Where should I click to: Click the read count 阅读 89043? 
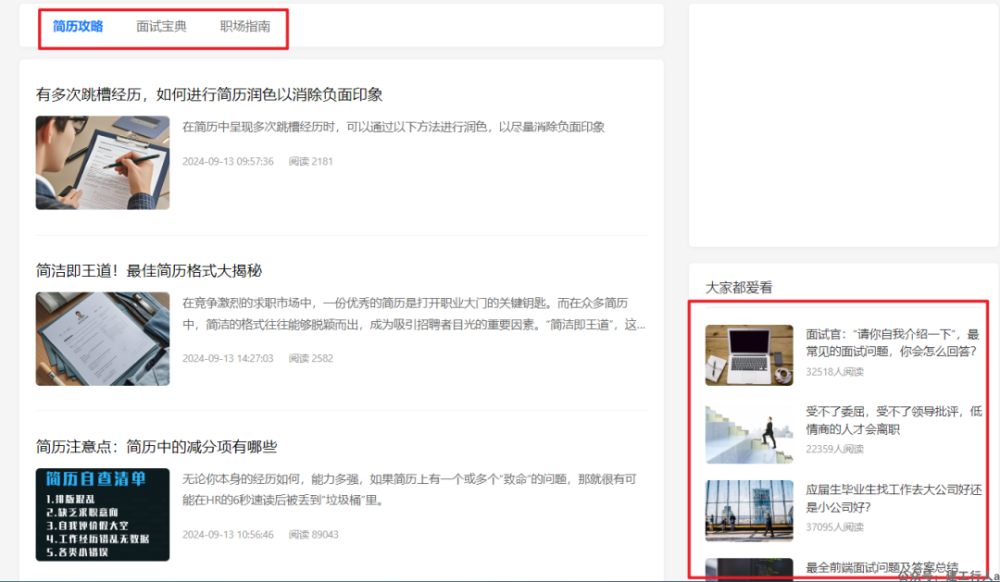(313, 534)
